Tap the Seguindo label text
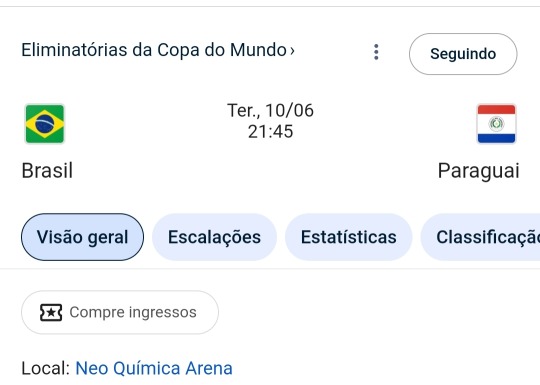The width and height of the screenshot is (540, 385). (x=463, y=54)
